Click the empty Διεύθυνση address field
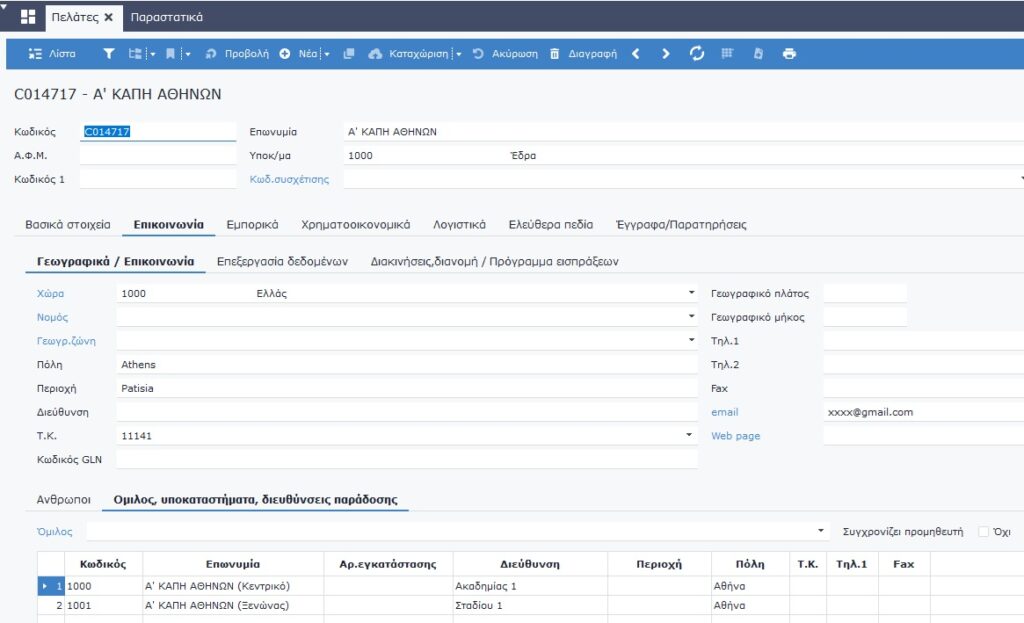This screenshot has height=623, width=1024. pyautogui.click(x=407, y=412)
